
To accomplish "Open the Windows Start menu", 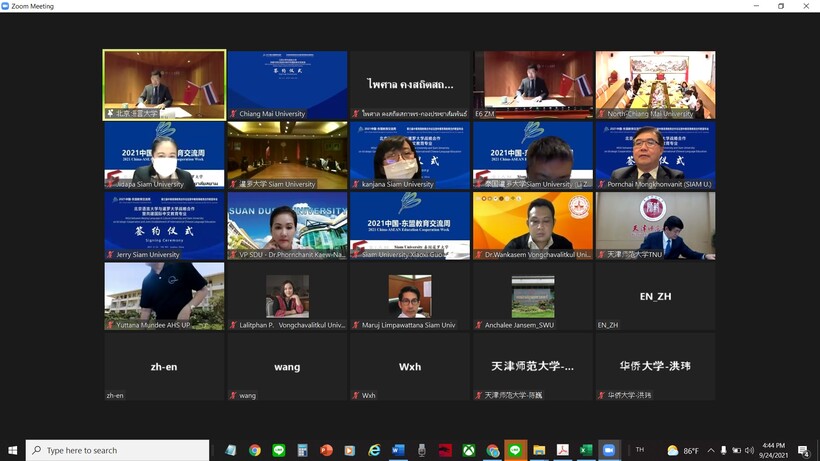I will [13, 450].
